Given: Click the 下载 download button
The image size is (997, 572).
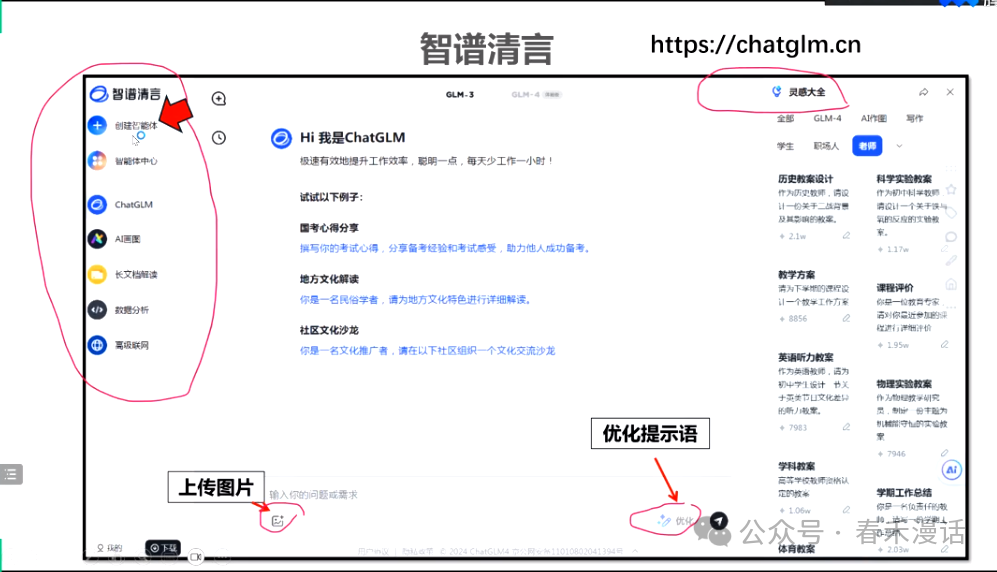Looking at the screenshot, I should click(x=163, y=548).
